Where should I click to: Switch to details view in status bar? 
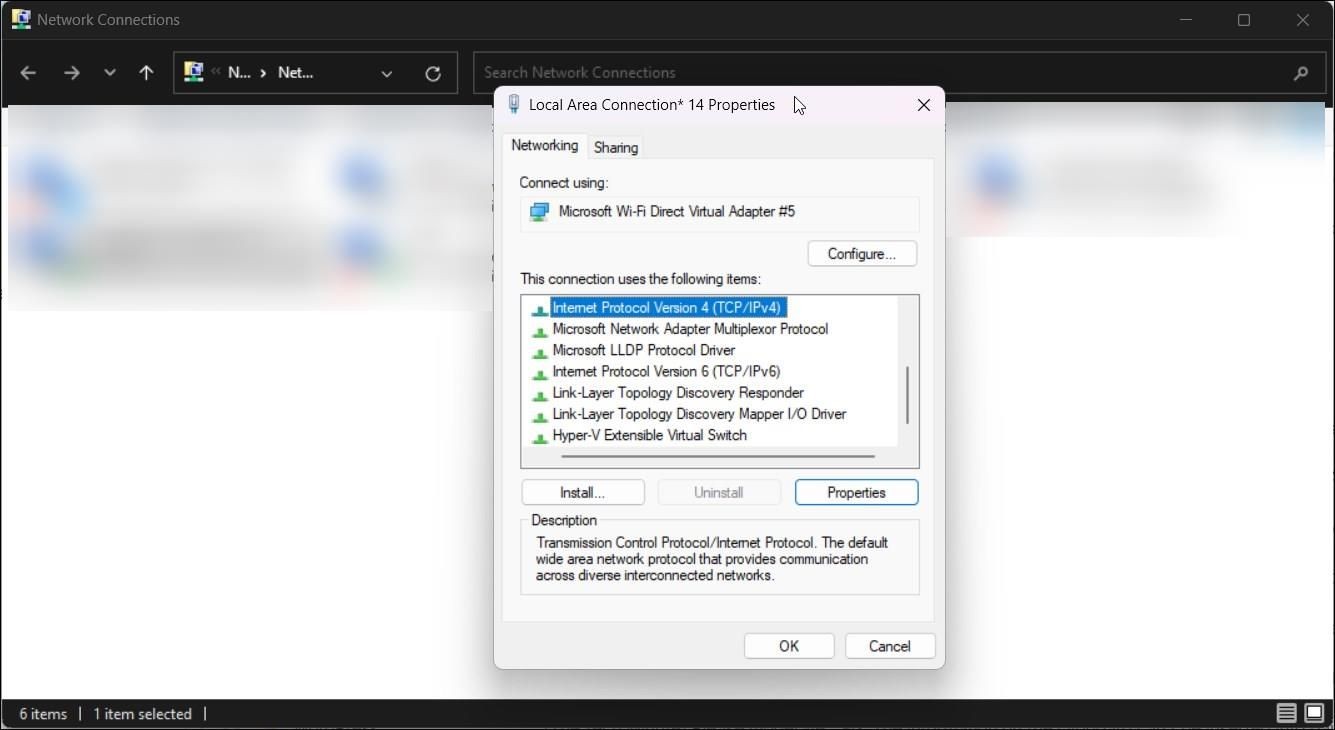1286,713
